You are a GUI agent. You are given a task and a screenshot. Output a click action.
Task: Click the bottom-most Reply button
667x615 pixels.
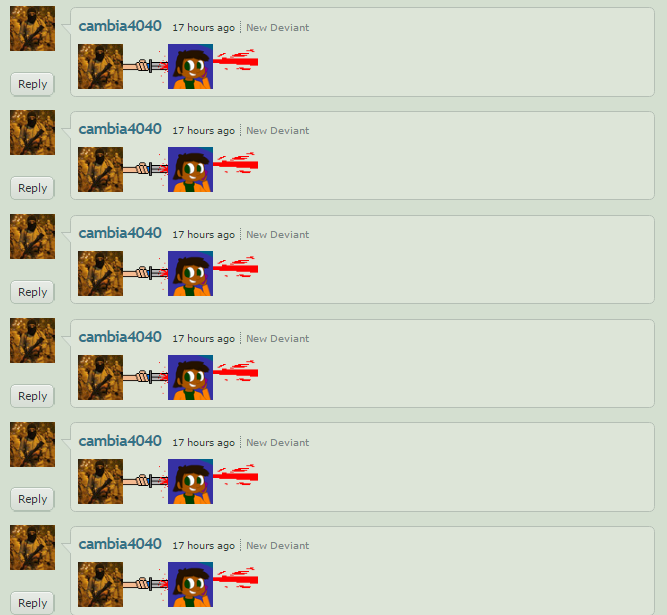pos(32,603)
